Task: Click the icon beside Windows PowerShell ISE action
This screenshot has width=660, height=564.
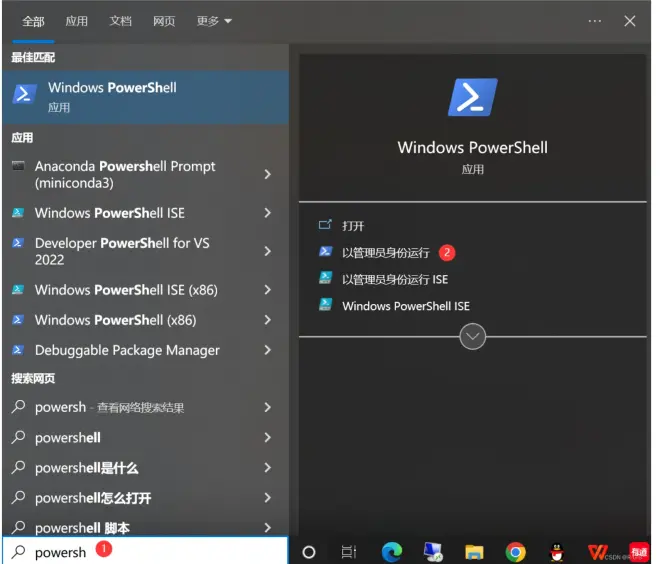Action: coord(325,304)
